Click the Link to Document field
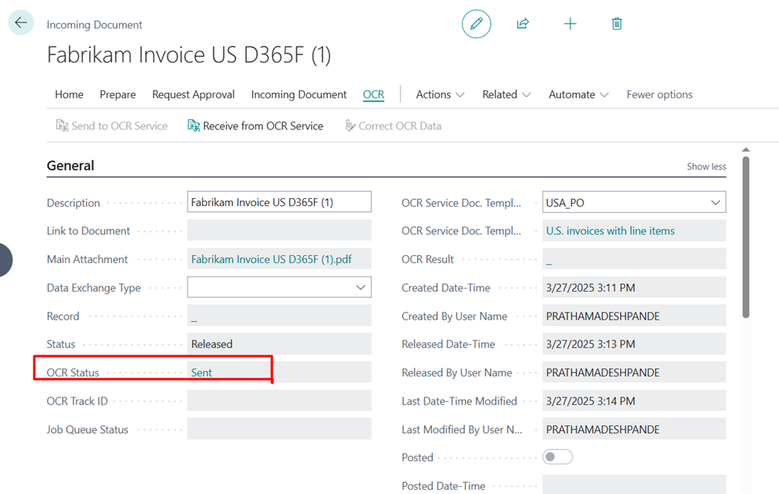Viewport: 779px width, 494px height. point(279,231)
